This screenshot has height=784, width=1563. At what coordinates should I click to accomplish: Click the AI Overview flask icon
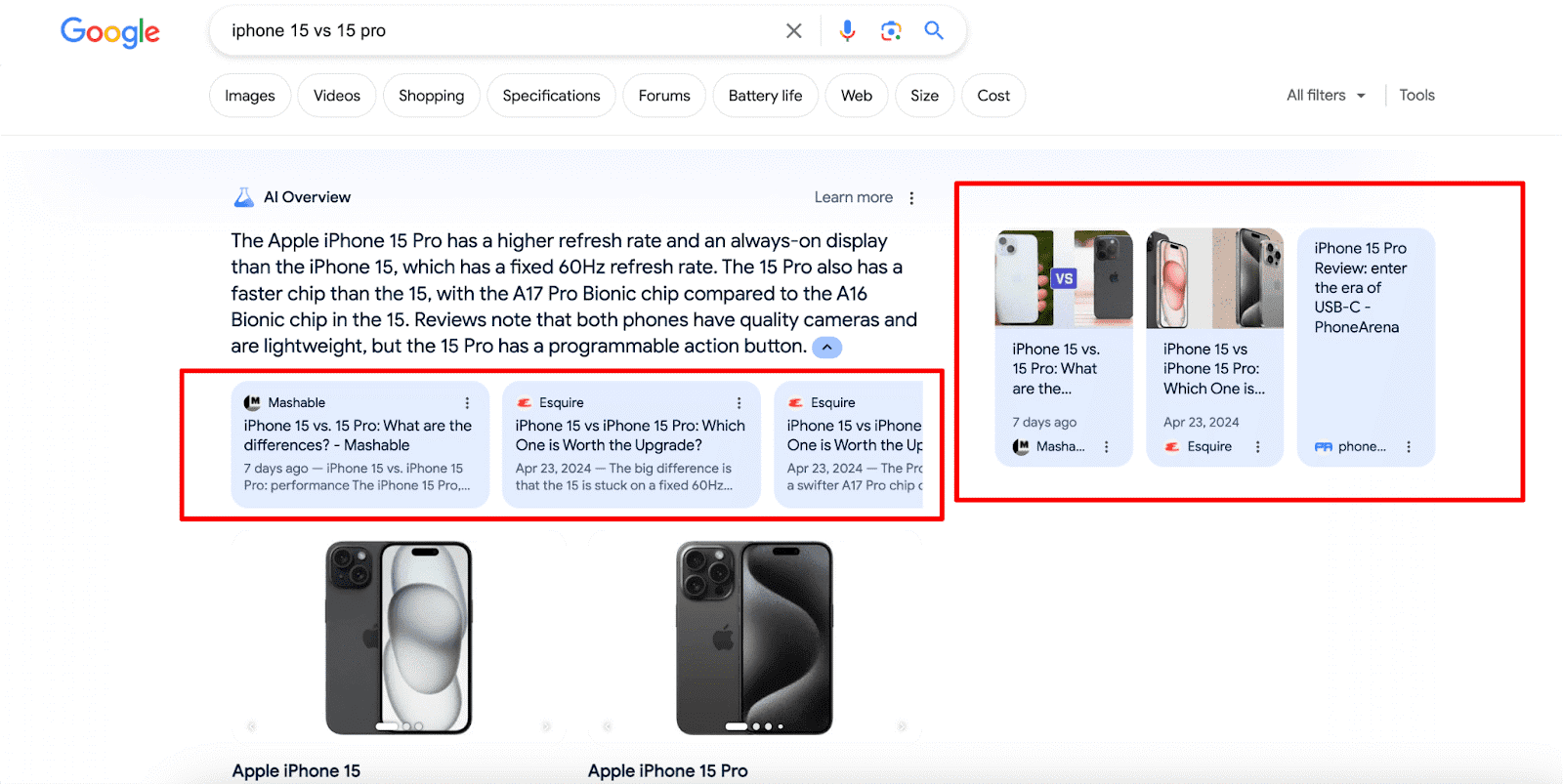click(x=244, y=197)
